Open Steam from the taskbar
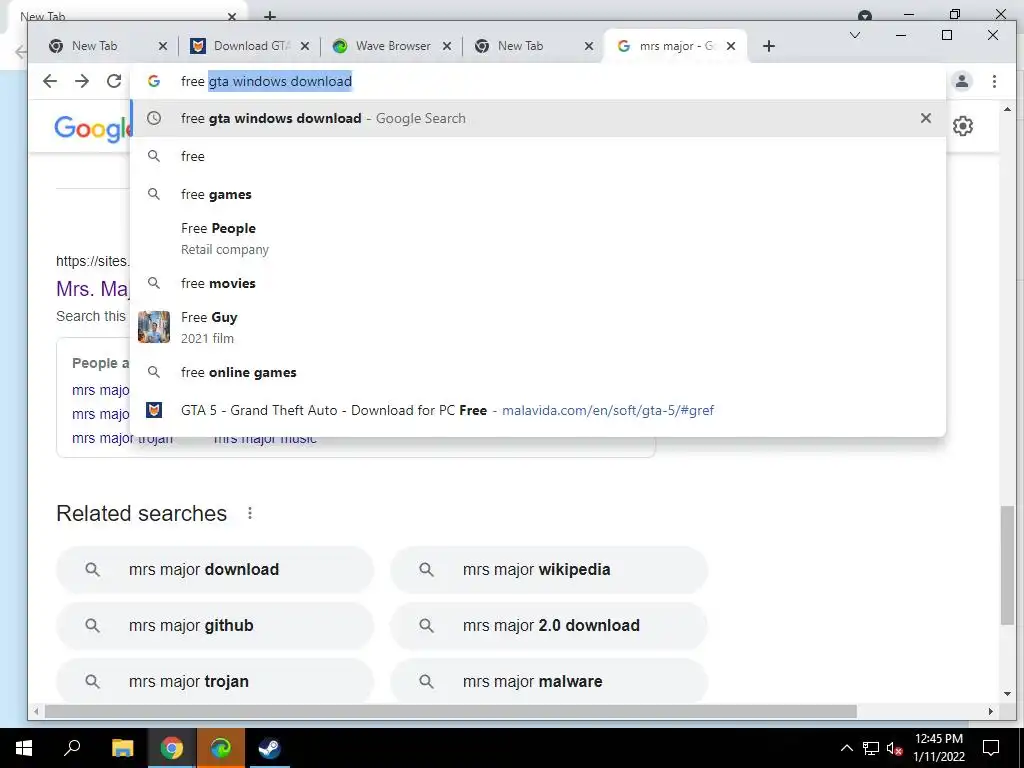 point(269,748)
